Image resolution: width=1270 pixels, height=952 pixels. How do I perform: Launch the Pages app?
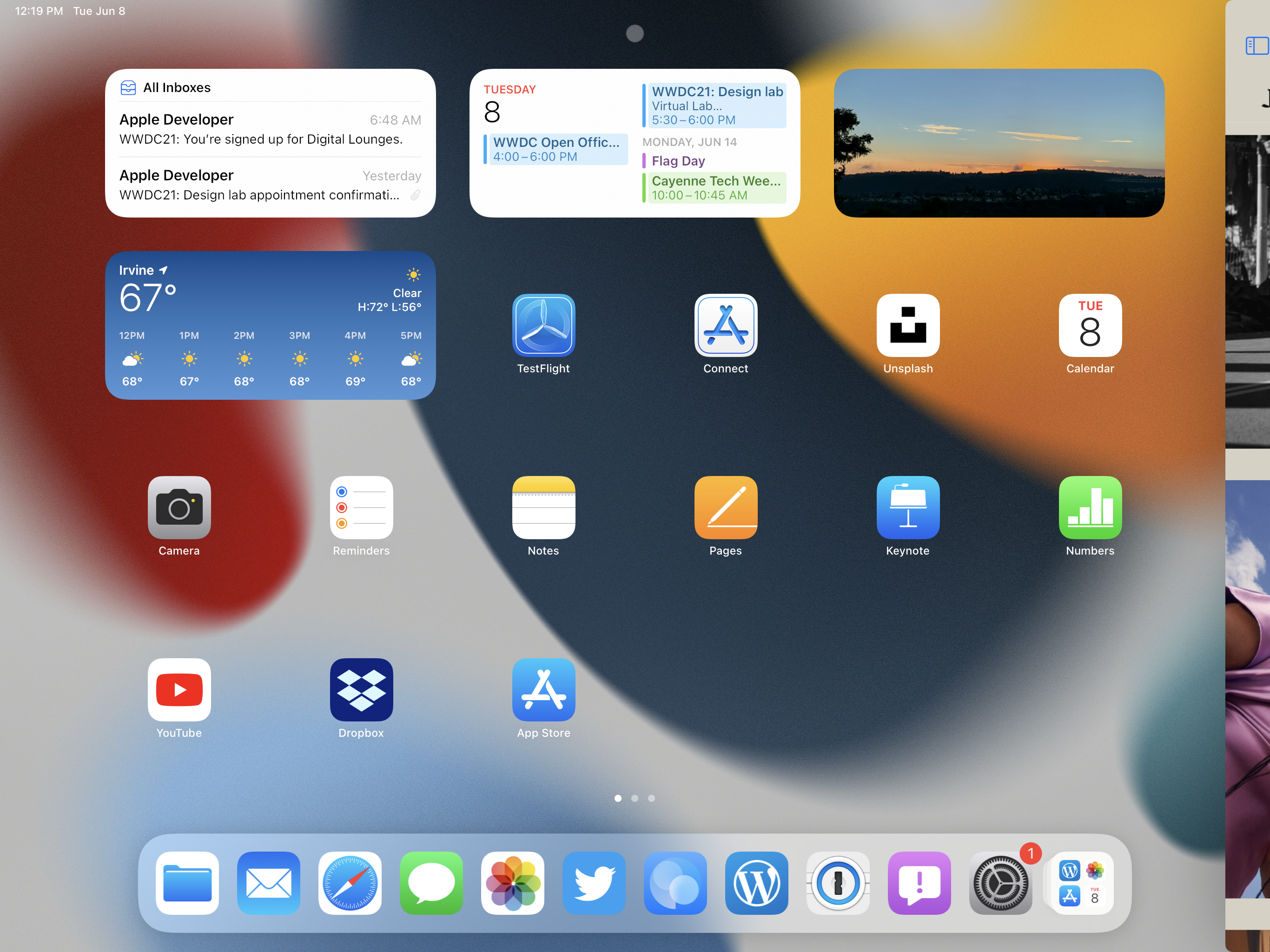[726, 507]
